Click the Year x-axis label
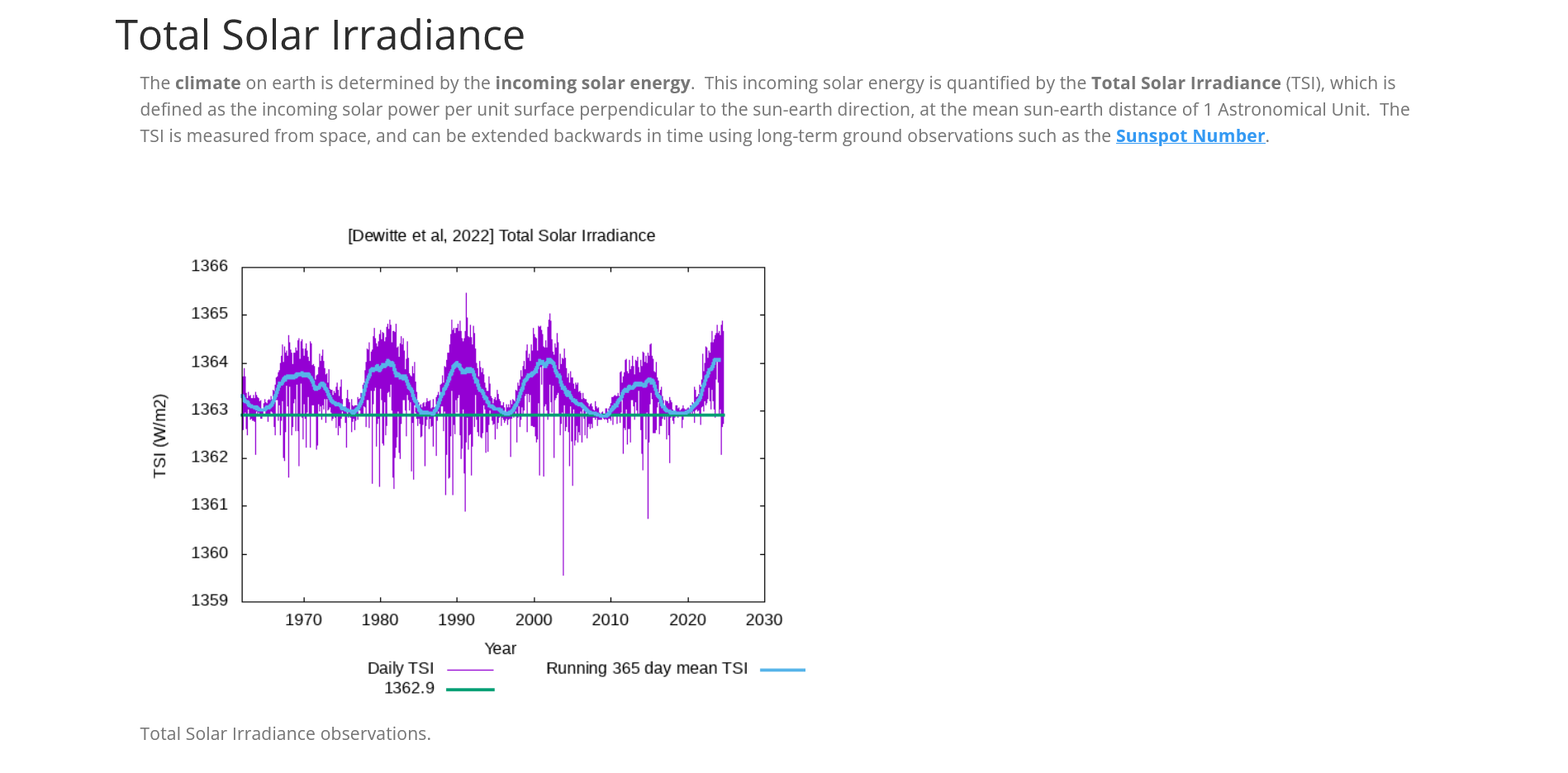 [x=500, y=649]
